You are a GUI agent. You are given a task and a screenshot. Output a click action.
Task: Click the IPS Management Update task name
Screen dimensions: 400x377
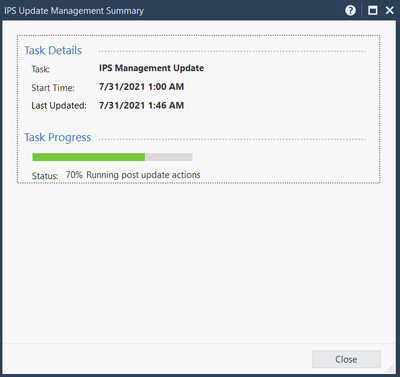(151, 68)
